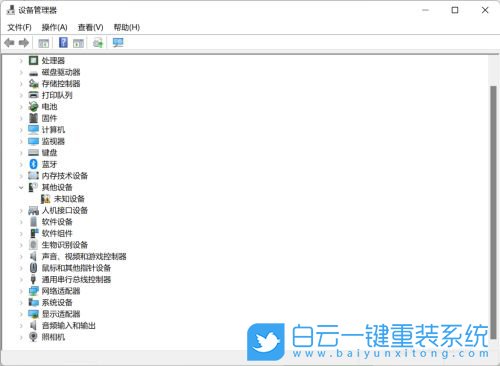Click the 人机接口设备 icon

(x=33, y=210)
